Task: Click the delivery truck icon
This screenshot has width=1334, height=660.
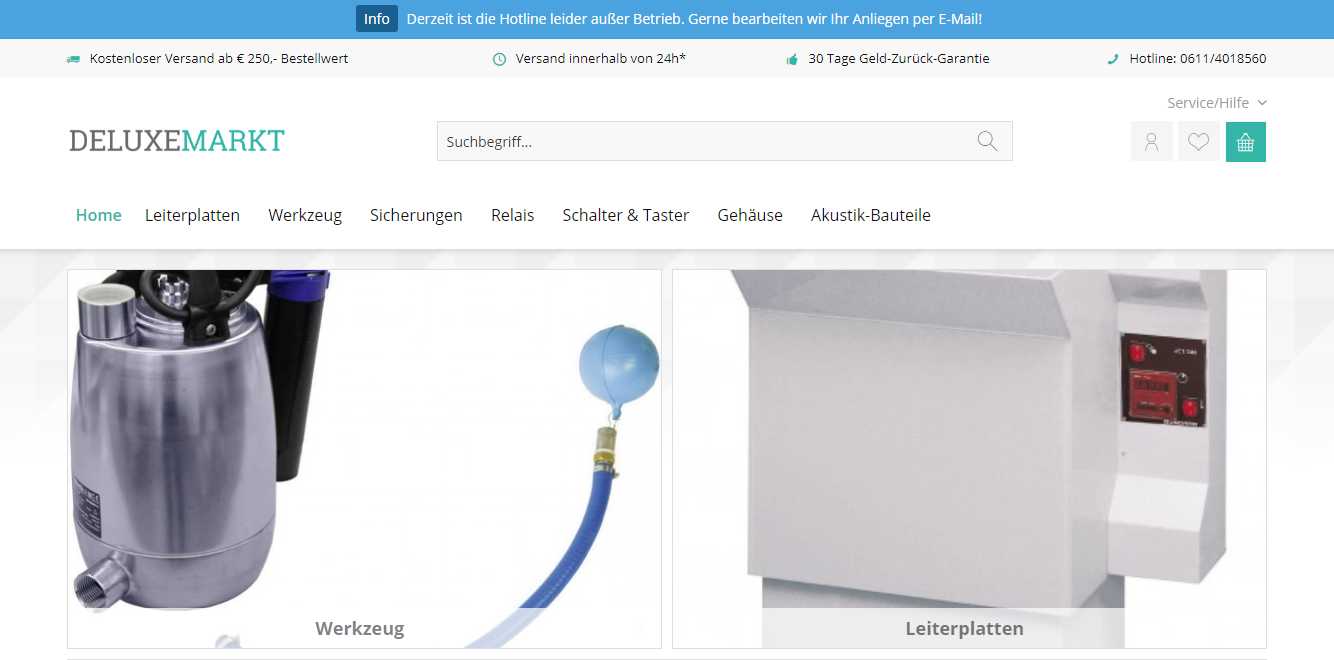Action: point(73,59)
